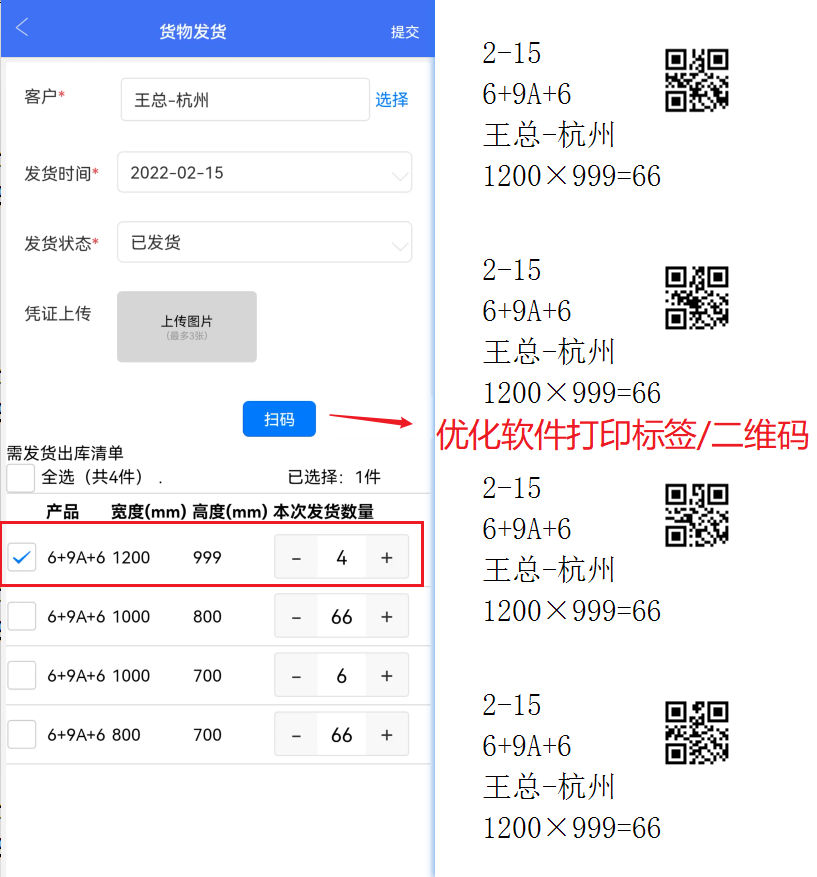Viewport: 817px width, 877px height.
Task: Click the 货物发货 page title
Action: 193,31
